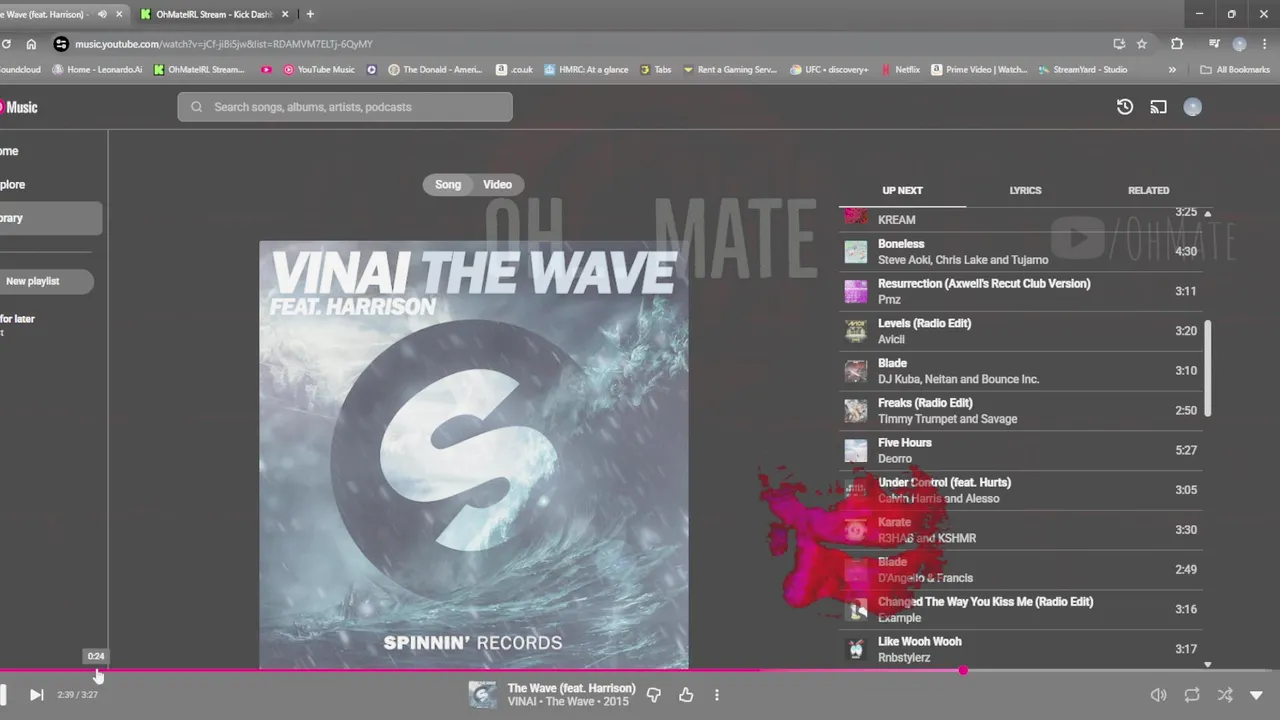Open the RELATED tab
1280x720 pixels.
point(1148,190)
